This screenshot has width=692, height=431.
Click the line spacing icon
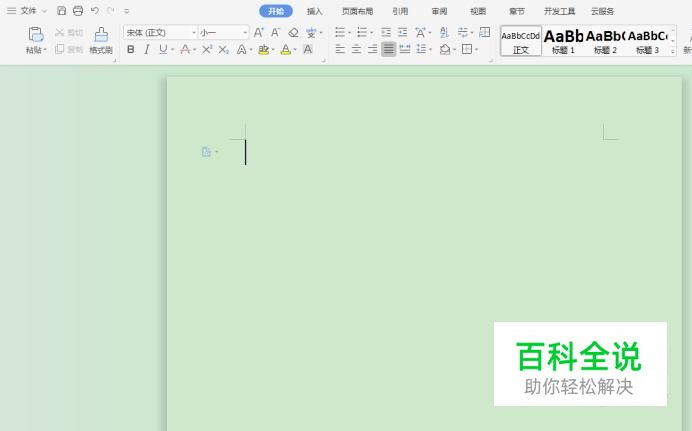tap(421, 49)
